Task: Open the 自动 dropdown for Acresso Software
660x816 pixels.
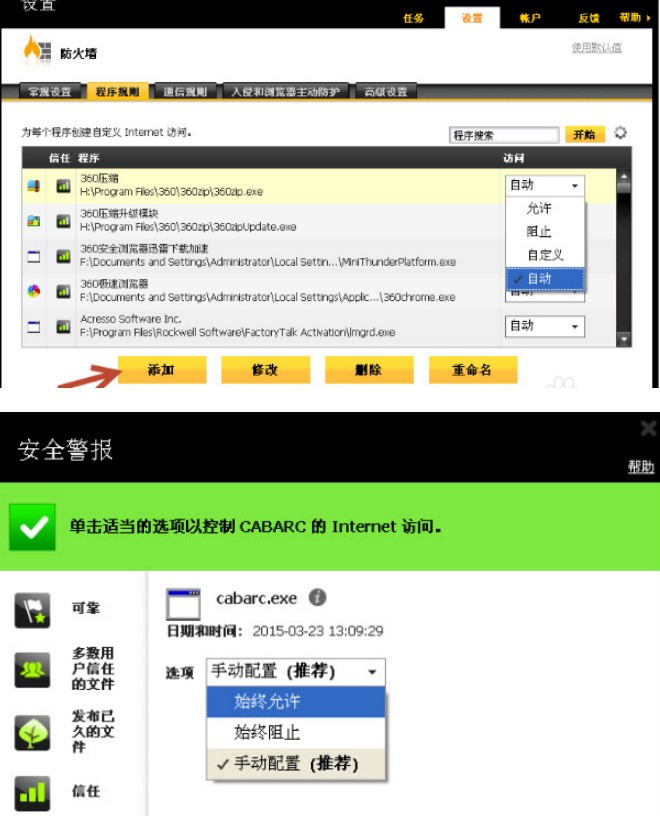Action: click(x=544, y=326)
